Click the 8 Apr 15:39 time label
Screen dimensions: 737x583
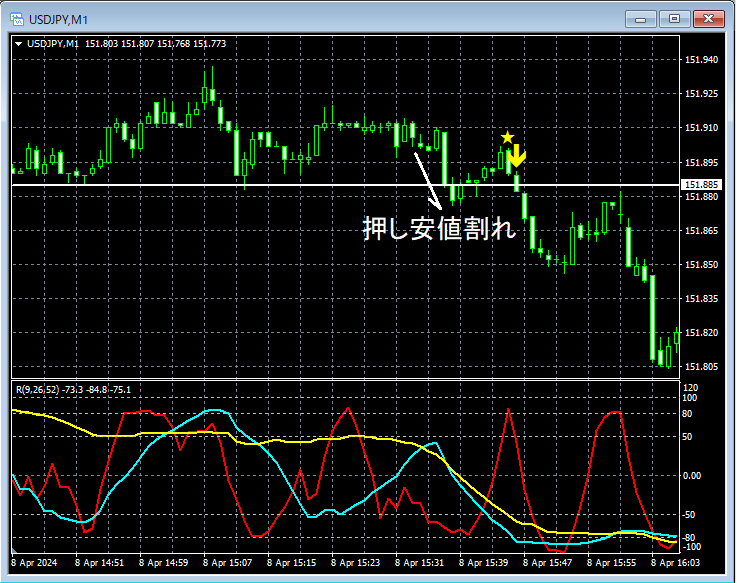pyautogui.click(x=483, y=563)
